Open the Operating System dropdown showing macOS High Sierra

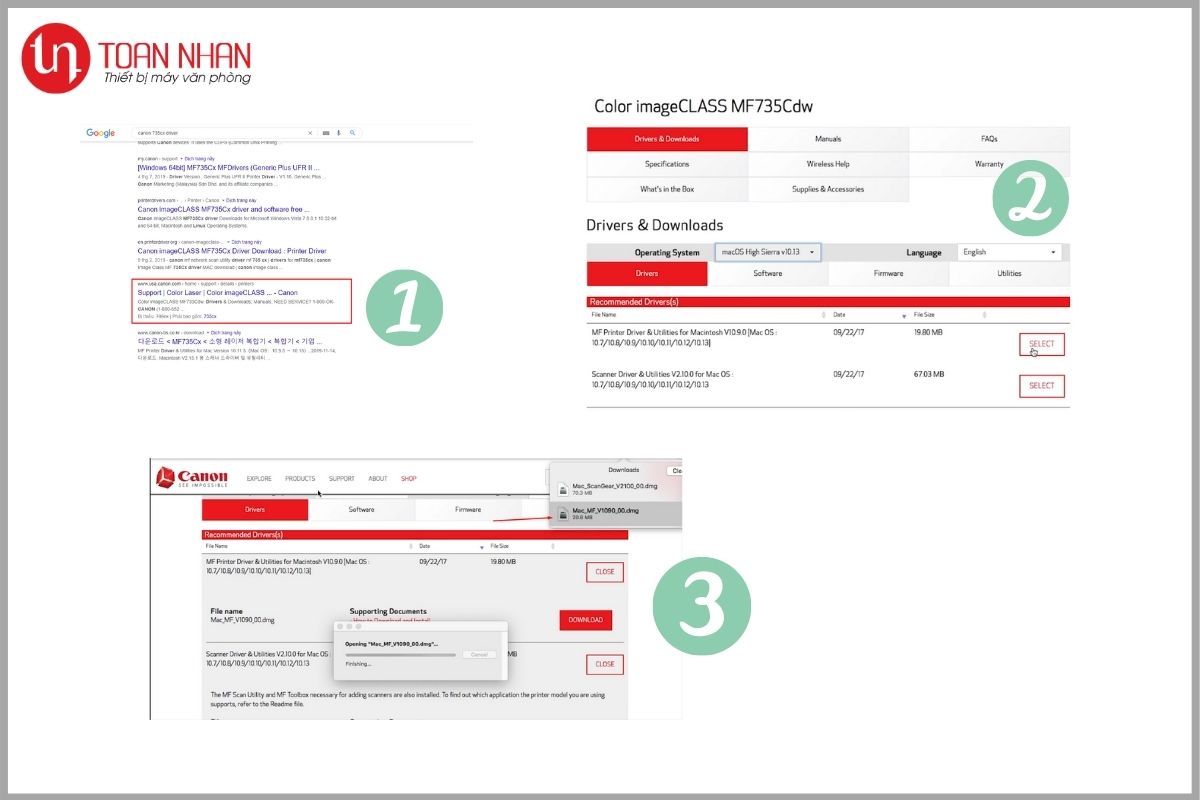768,252
